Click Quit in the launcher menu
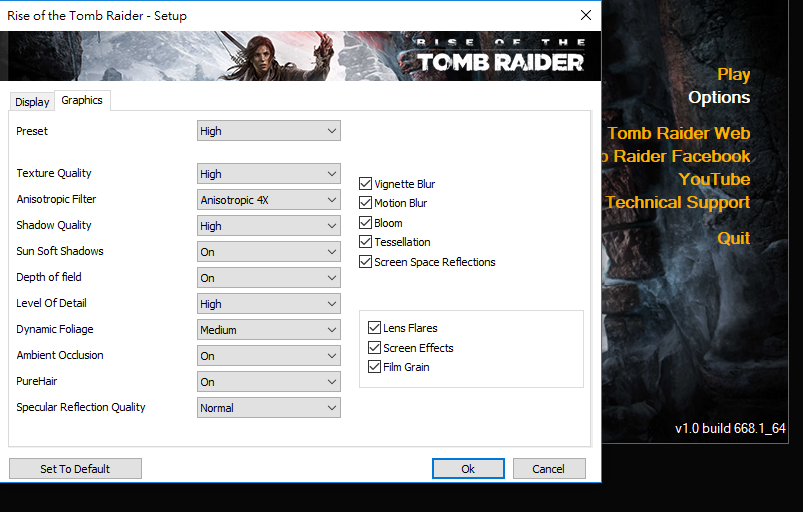Image resolution: width=803 pixels, height=512 pixels. tap(733, 238)
